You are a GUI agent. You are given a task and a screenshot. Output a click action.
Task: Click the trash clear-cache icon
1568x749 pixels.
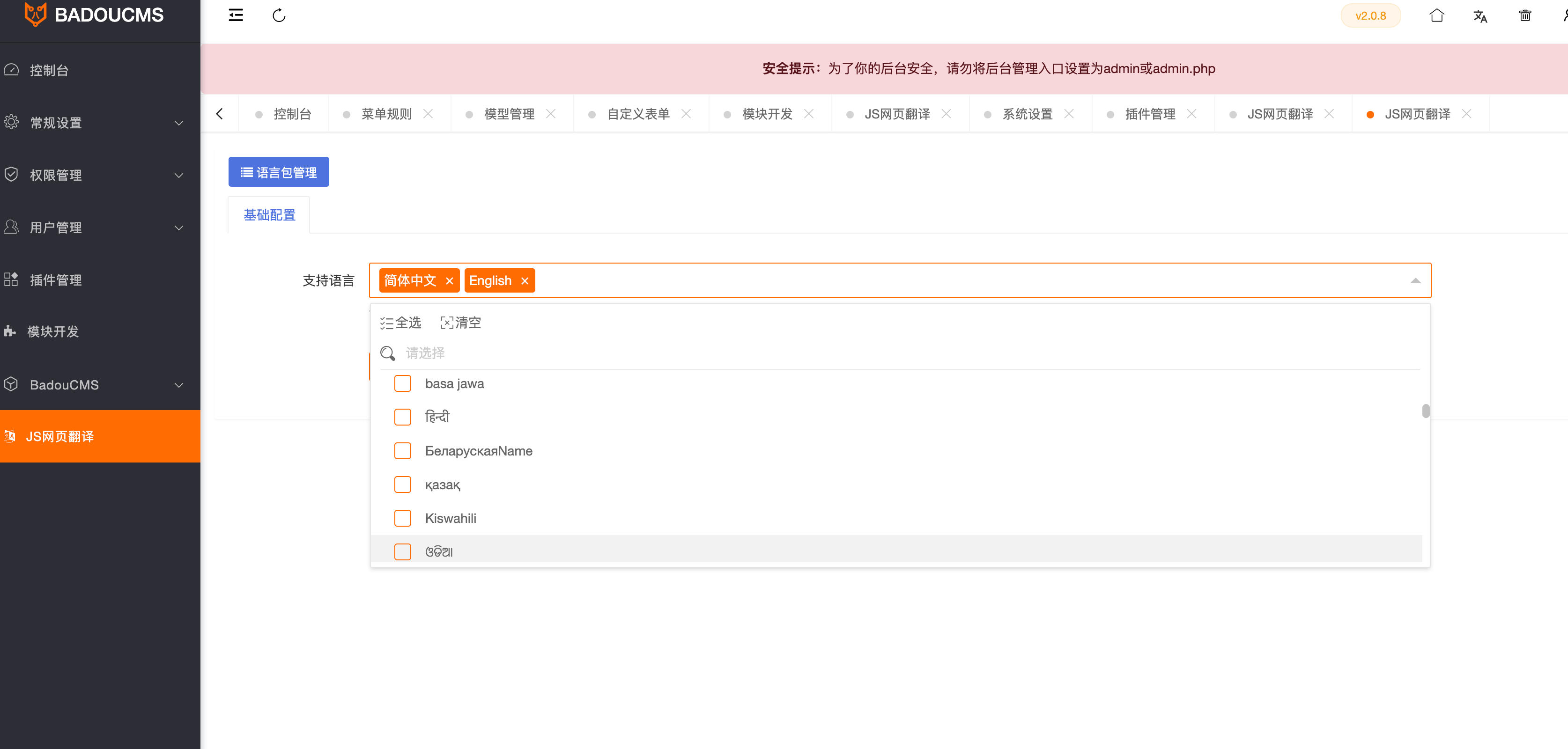click(x=1524, y=15)
